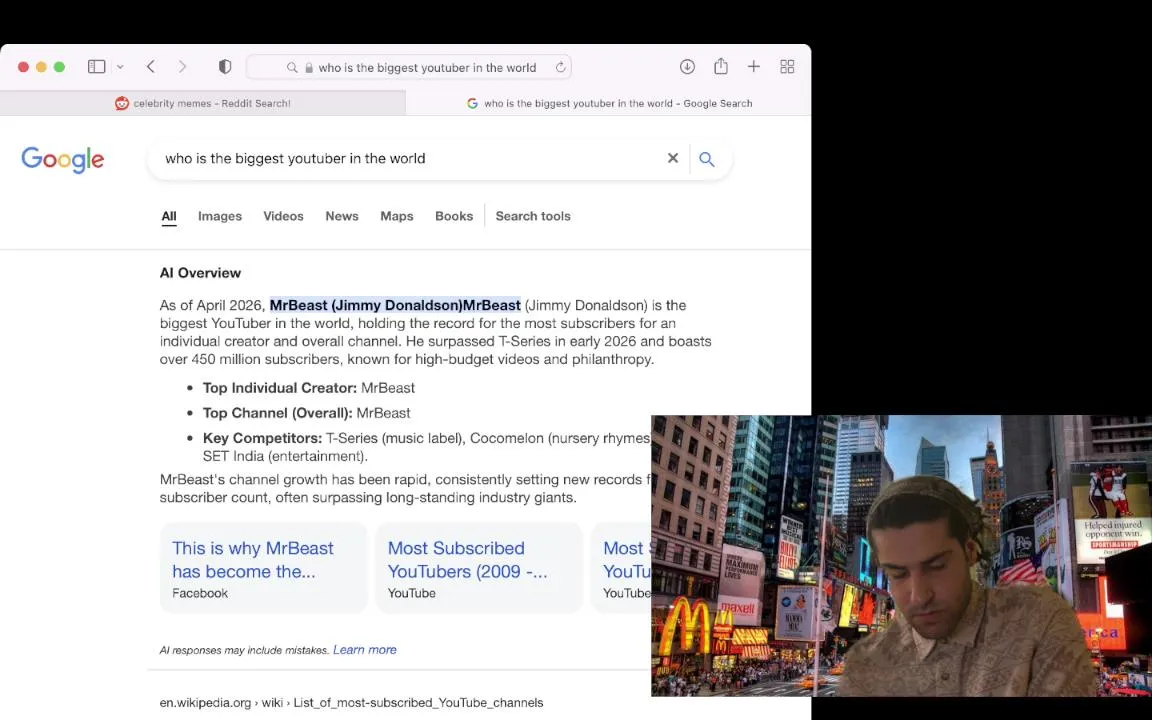Click the lock icon in the address bar
The image size is (1152, 720).
[x=309, y=68]
